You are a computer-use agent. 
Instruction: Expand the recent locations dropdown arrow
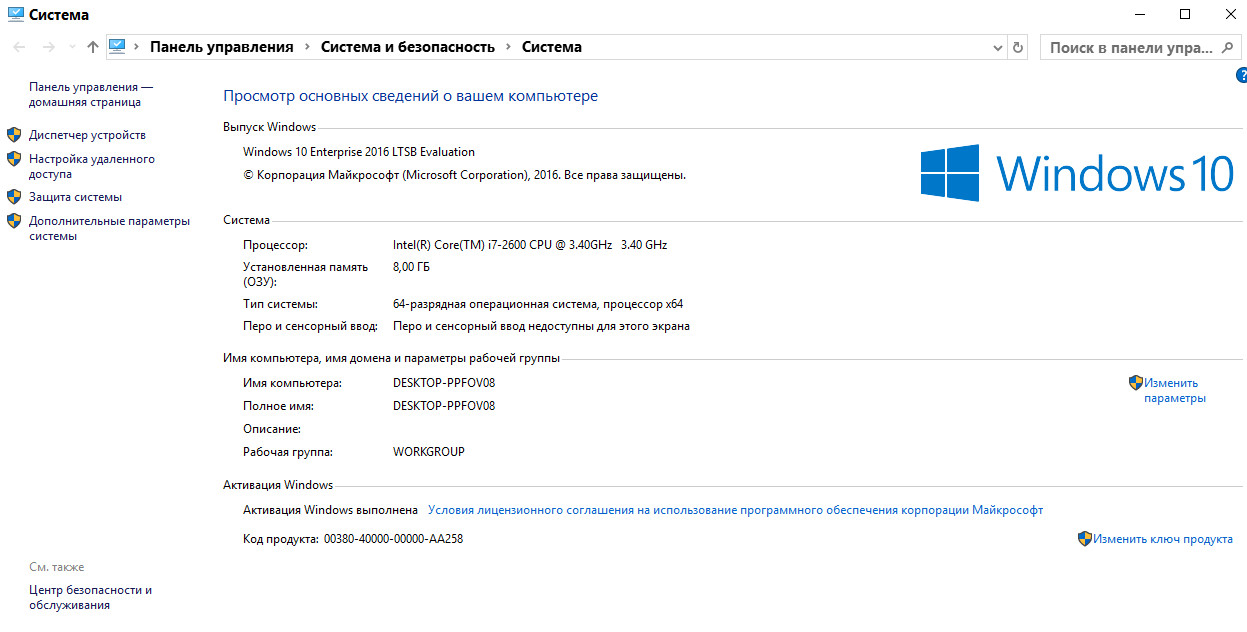pos(71,47)
